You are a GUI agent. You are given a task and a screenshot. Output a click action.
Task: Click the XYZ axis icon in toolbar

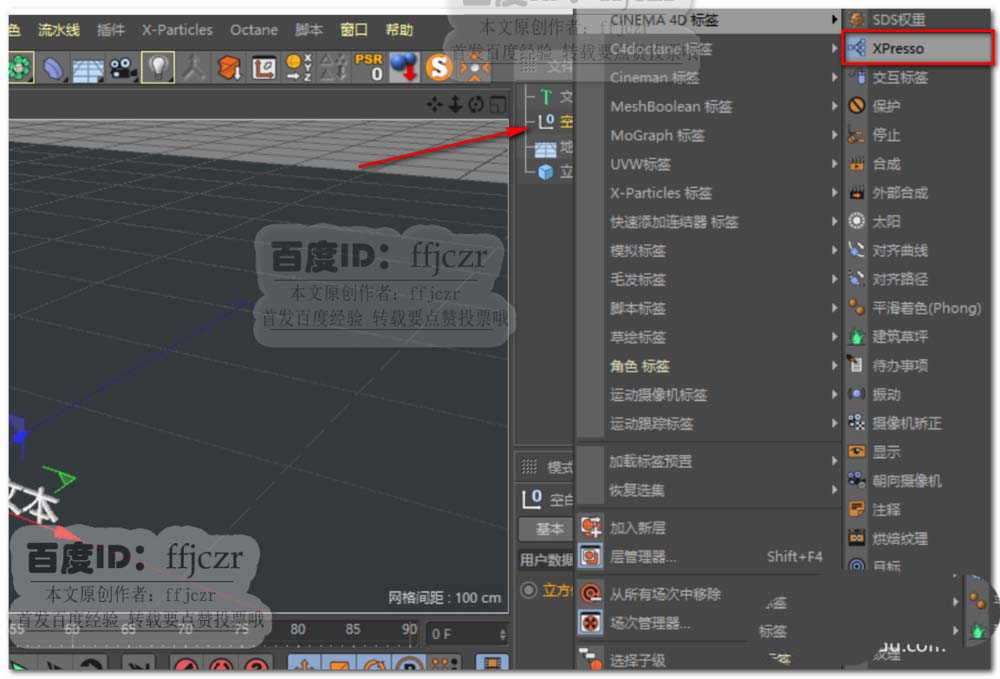coord(298,68)
